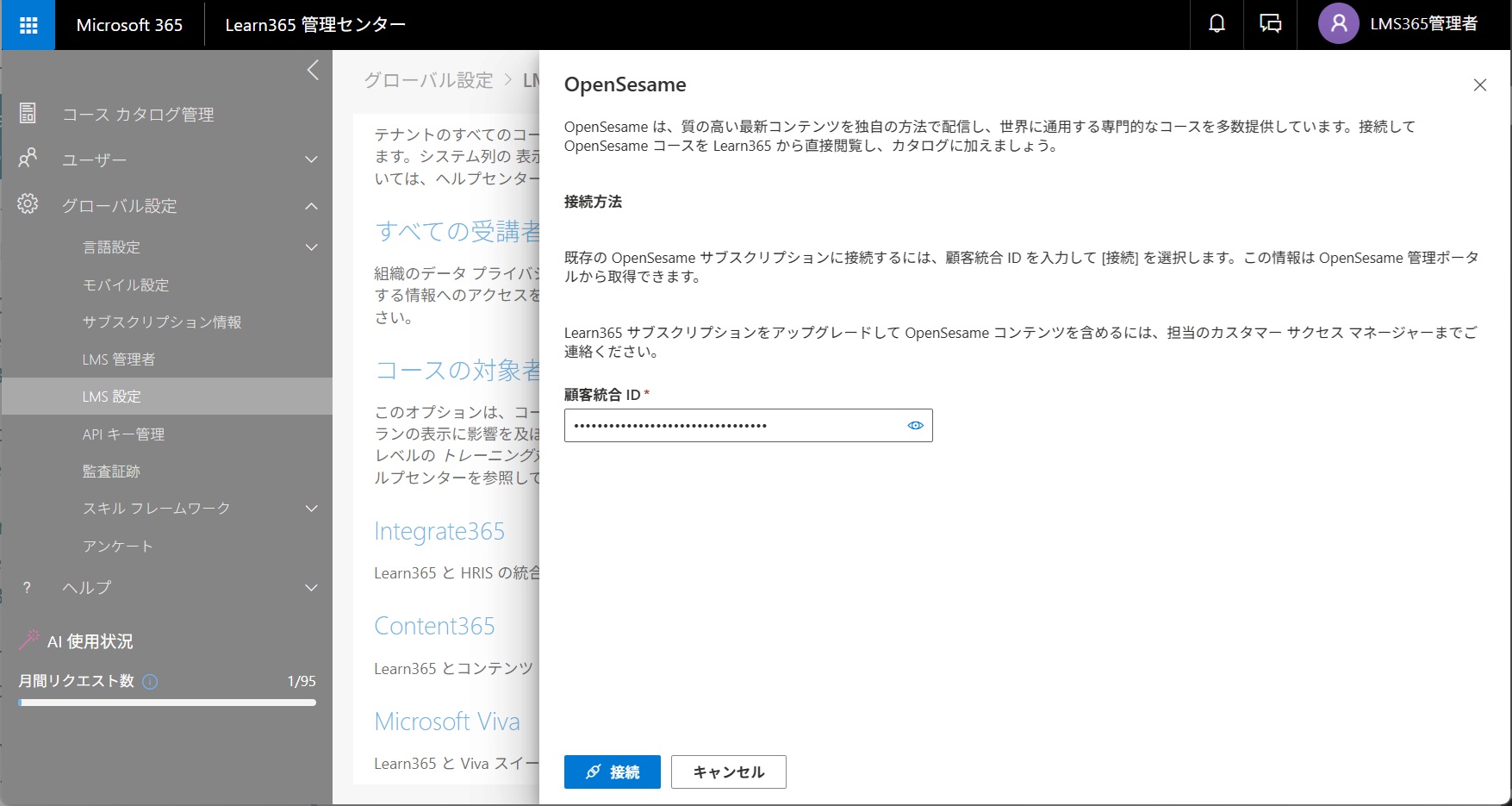The height and width of the screenshot is (806, 1512).
Task: Click the ヘルプ question mark icon
Action: [28, 587]
